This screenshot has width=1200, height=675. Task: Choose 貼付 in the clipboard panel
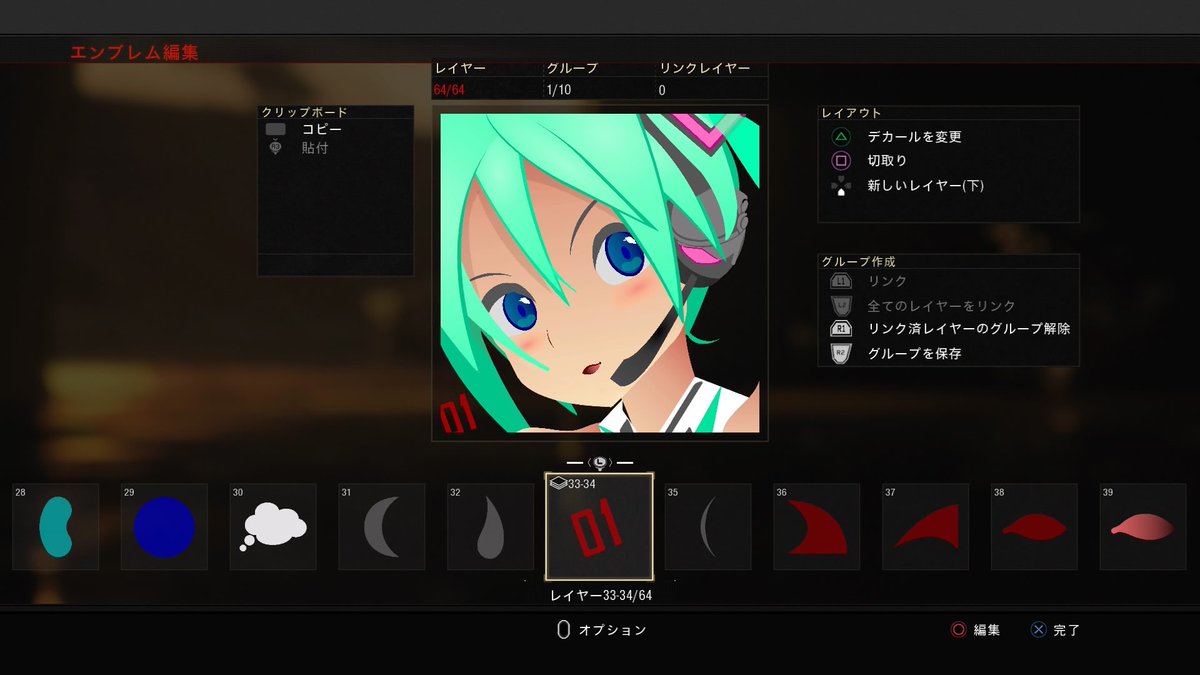[x=315, y=148]
